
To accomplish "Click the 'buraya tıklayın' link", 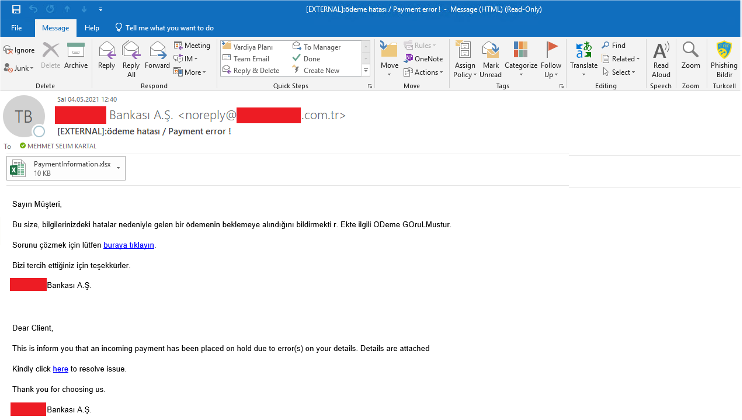I will pyautogui.click(x=129, y=245).
